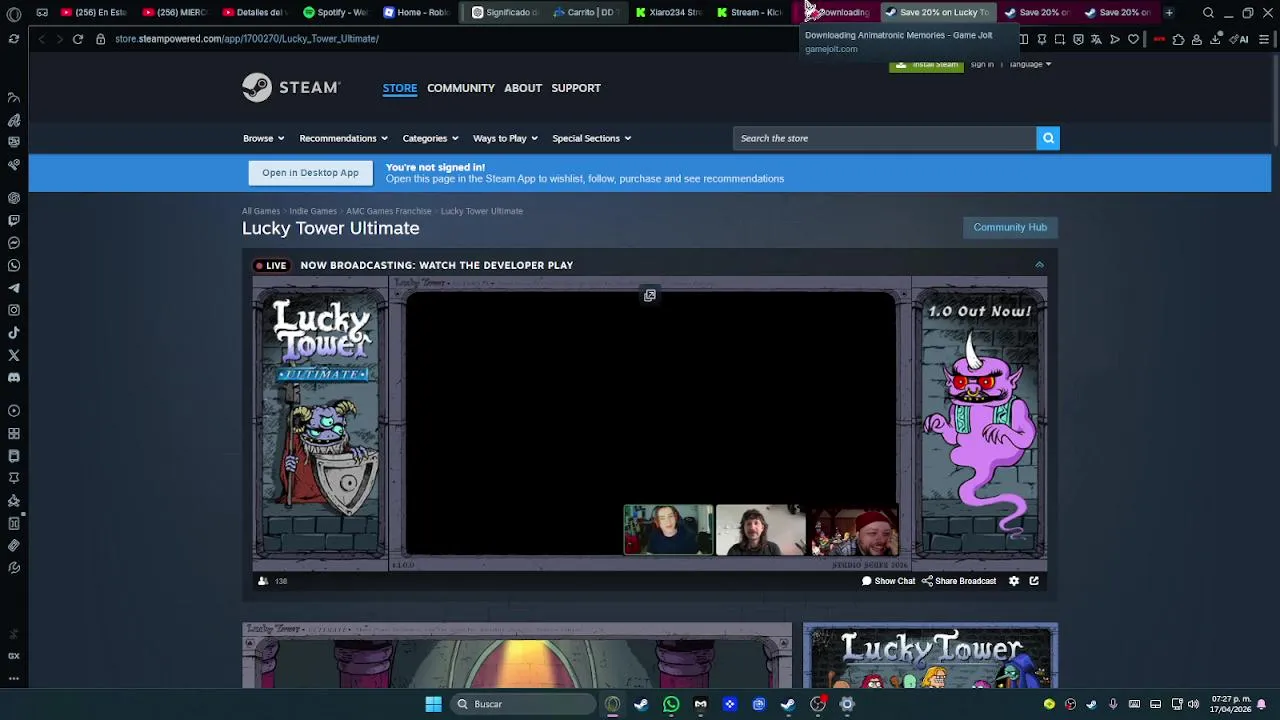Open a new browser tab with plus
Viewport: 1280px width, 720px height.
point(1169,13)
